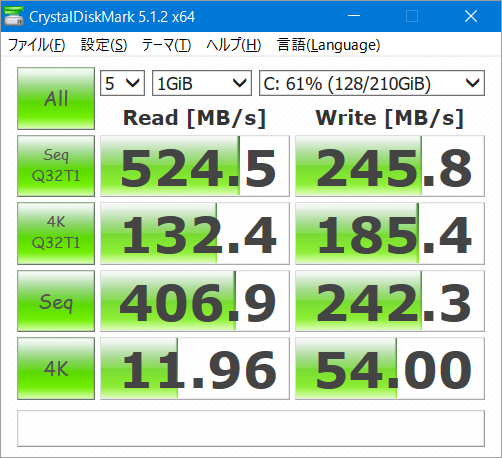
Task: Click the 4K write result 54.00
Action: click(390, 368)
